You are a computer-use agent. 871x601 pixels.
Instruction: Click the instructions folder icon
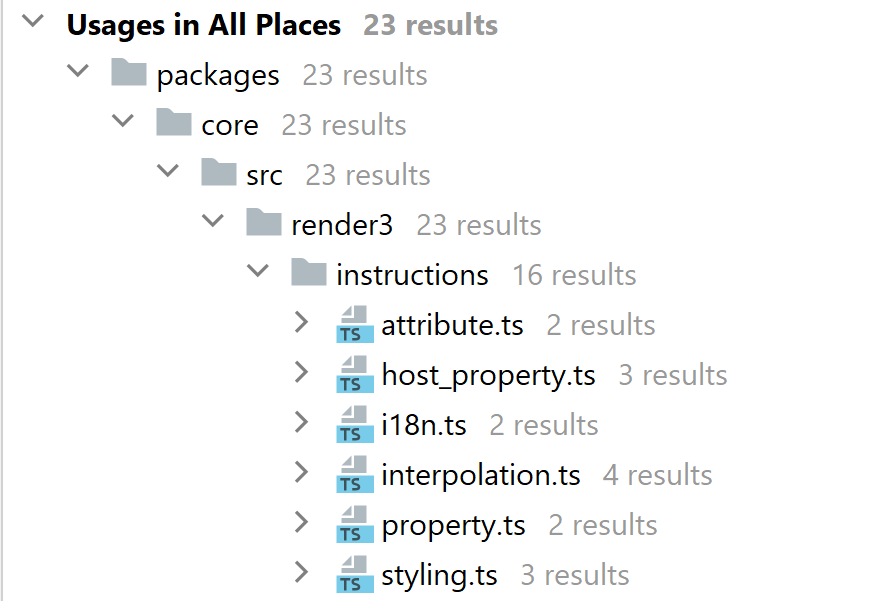pos(309,272)
